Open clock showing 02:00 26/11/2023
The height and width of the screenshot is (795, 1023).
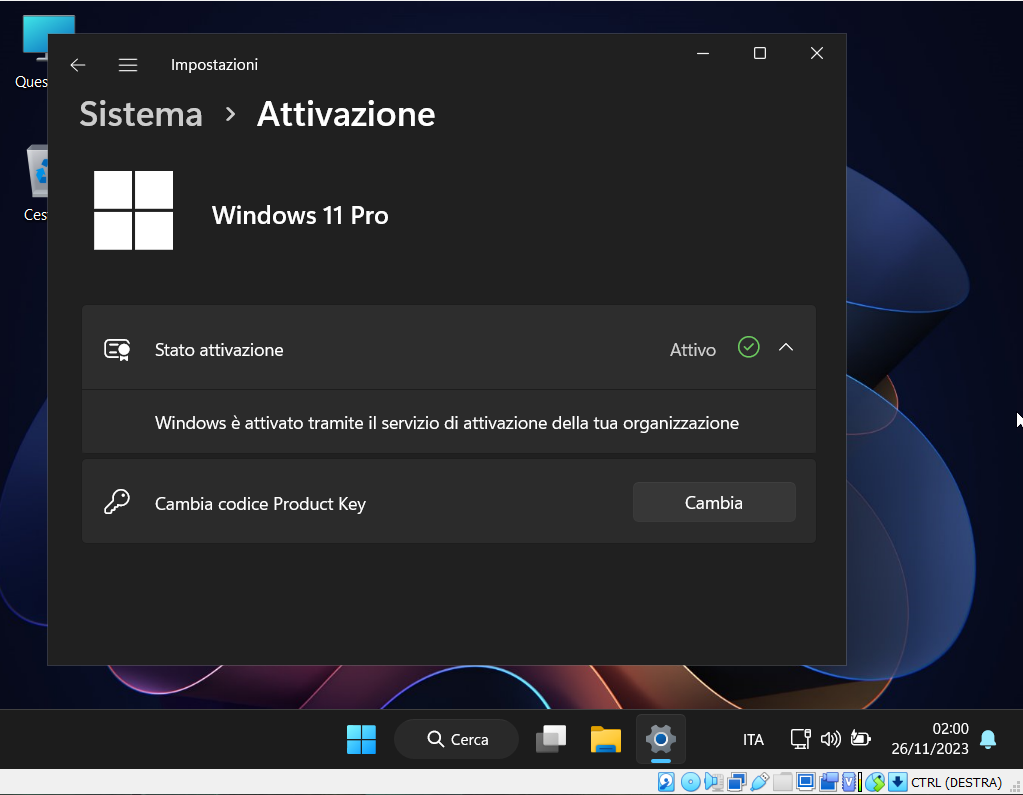(x=930, y=739)
